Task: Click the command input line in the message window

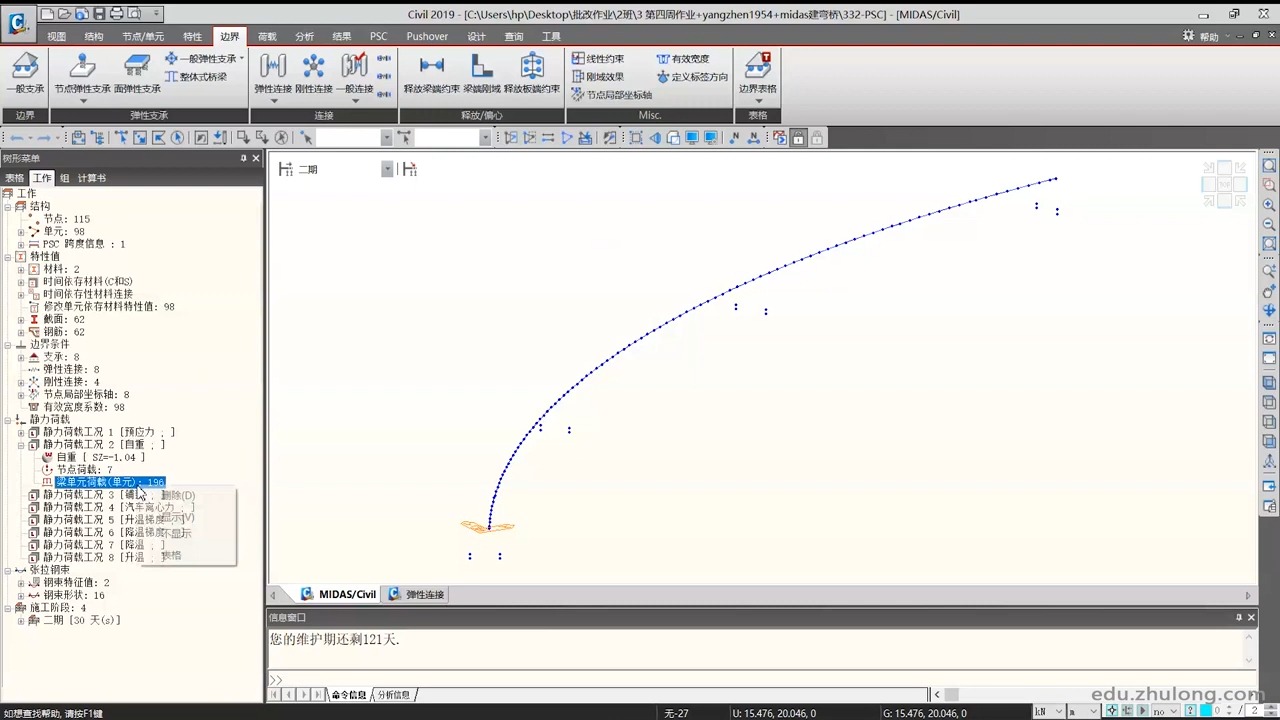Action: (755, 680)
